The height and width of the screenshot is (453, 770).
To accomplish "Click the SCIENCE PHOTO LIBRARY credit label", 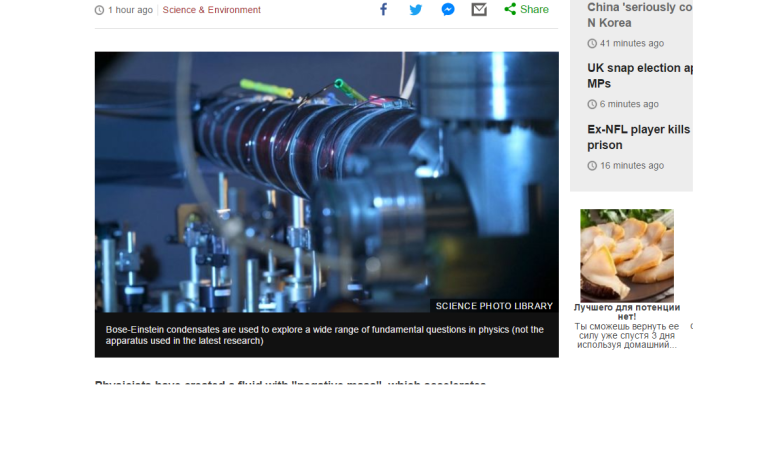I will [x=494, y=306].
